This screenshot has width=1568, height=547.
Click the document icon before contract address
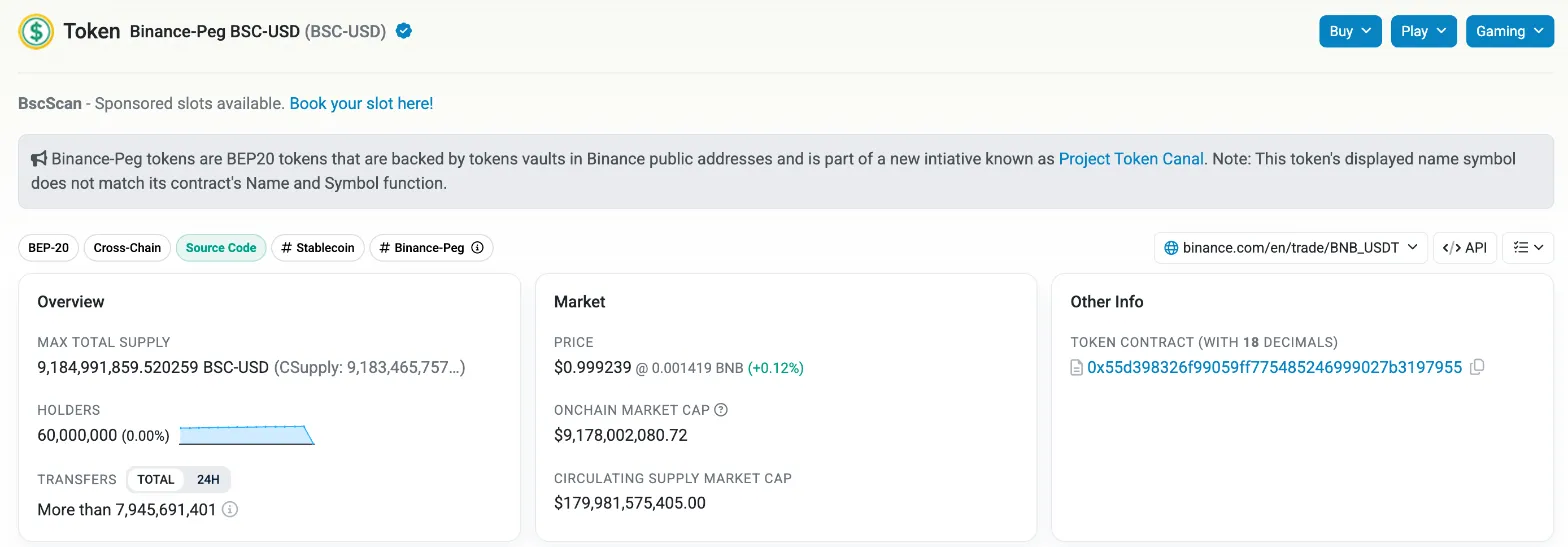click(1077, 368)
